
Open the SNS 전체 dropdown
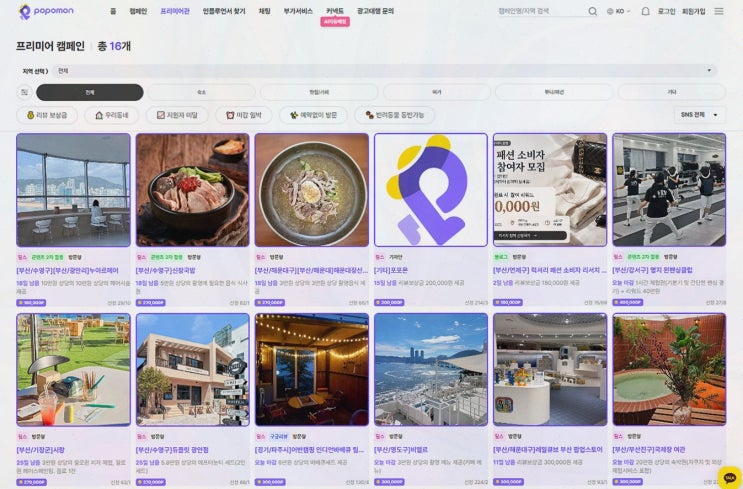pyautogui.click(x=699, y=115)
